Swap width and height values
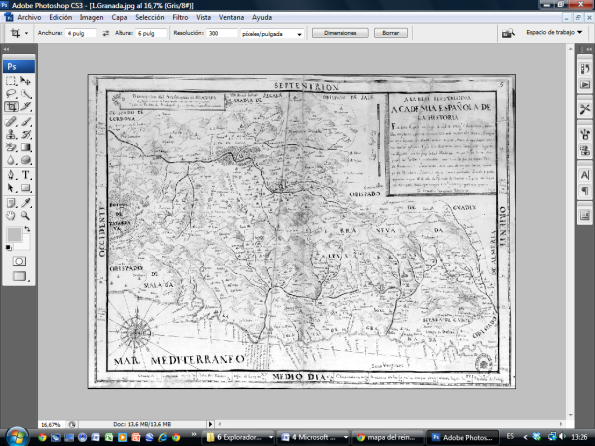 [x=105, y=33]
